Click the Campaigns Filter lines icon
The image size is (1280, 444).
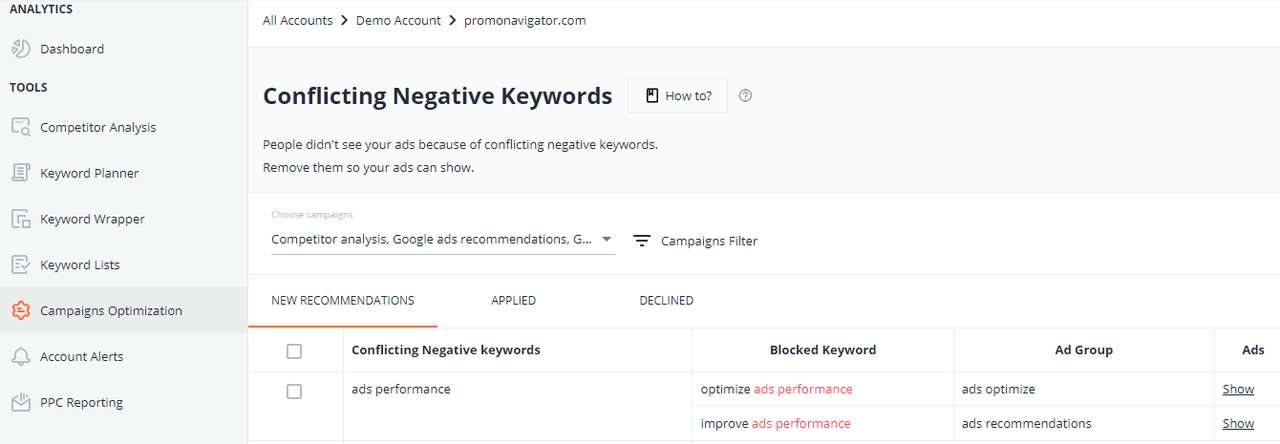pos(642,241)
